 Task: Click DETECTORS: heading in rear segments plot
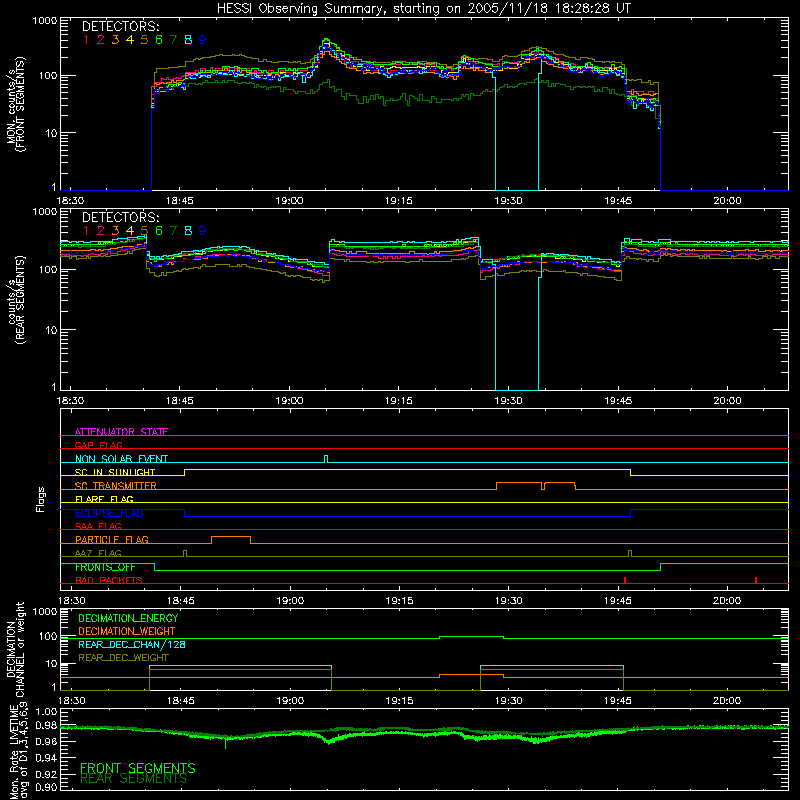point(121,217)
